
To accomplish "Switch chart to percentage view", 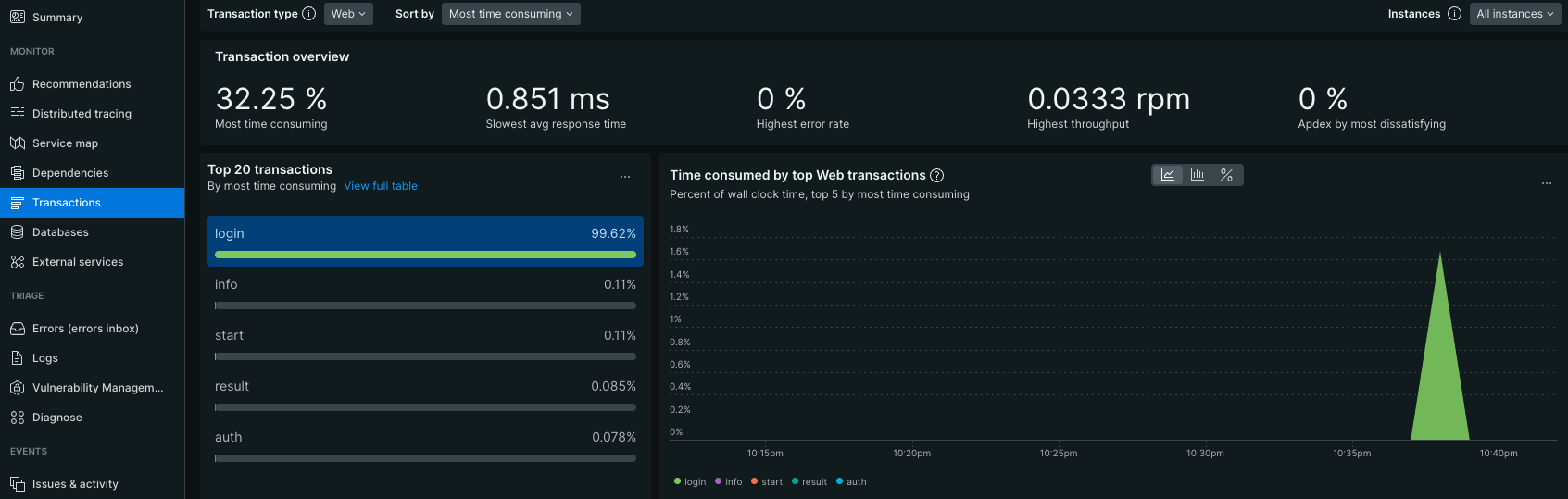I will point(1227,175).
